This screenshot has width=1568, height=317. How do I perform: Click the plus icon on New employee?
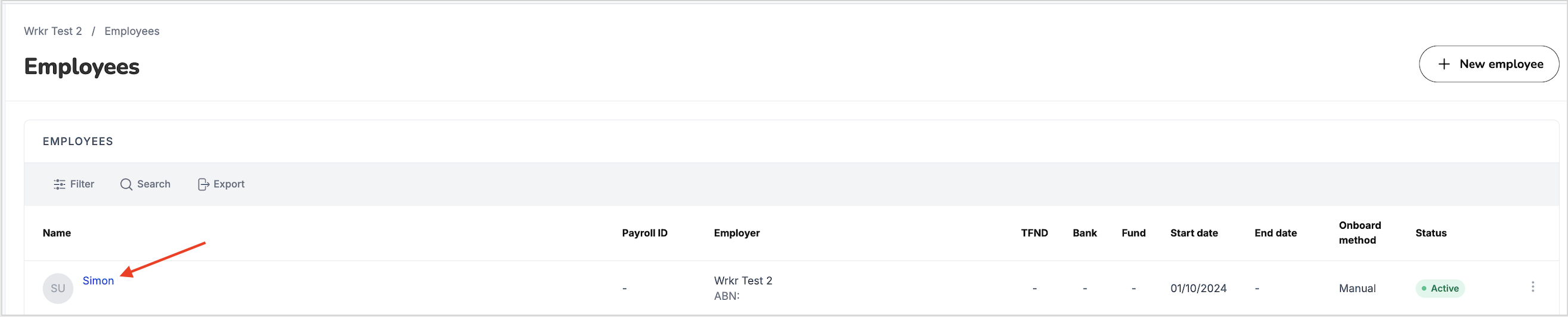click(1444, 64)
